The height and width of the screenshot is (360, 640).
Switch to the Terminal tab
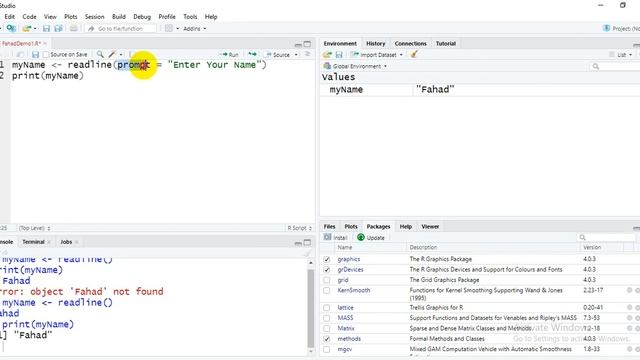(33, 242)
